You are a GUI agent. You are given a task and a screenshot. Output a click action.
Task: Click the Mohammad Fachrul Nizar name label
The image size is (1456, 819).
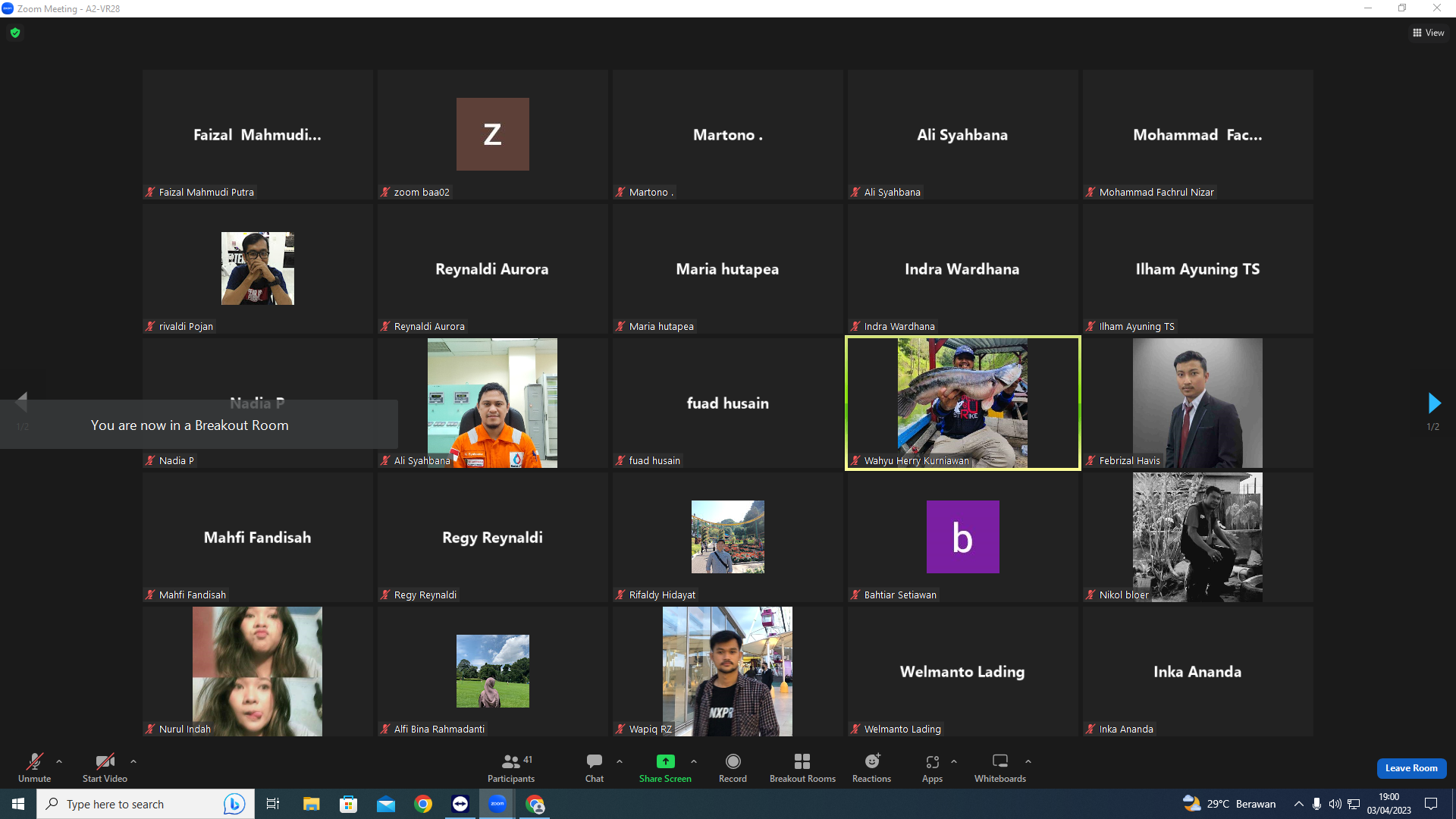coord(1156,193)
